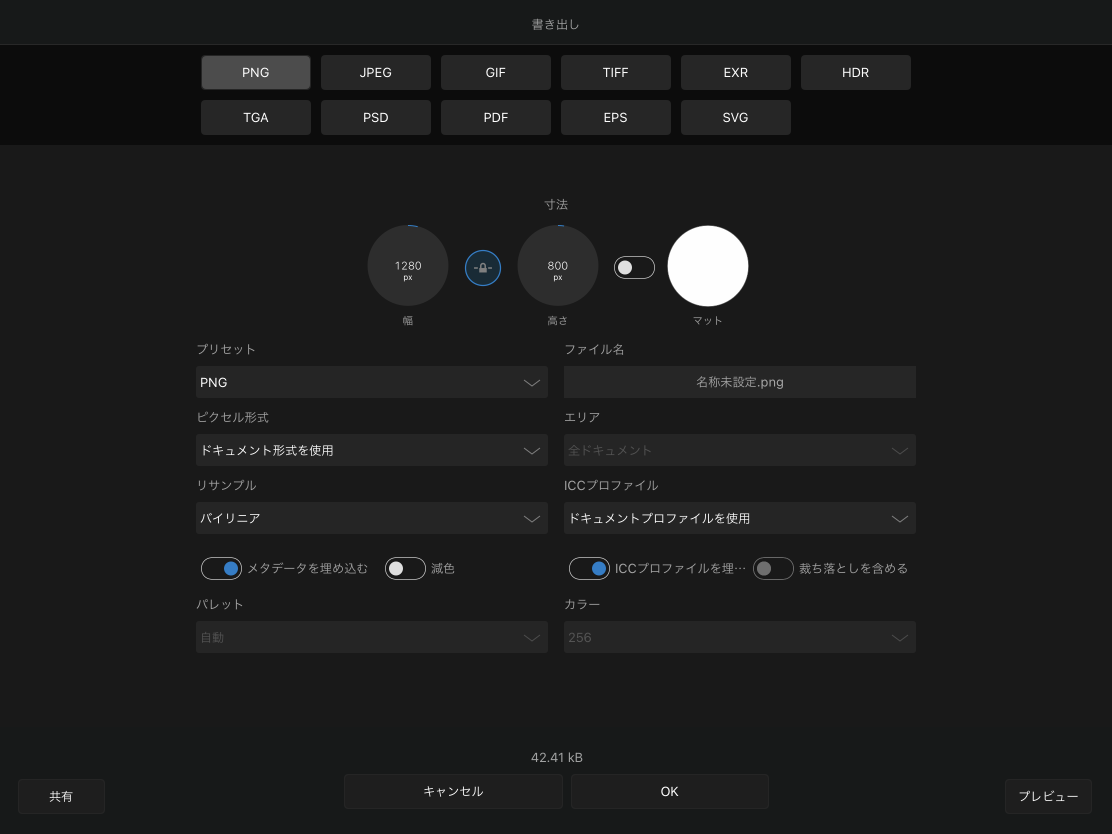Screen dimensions: 1112x834
Task: Open the 共有 share button
Action: 61,796
